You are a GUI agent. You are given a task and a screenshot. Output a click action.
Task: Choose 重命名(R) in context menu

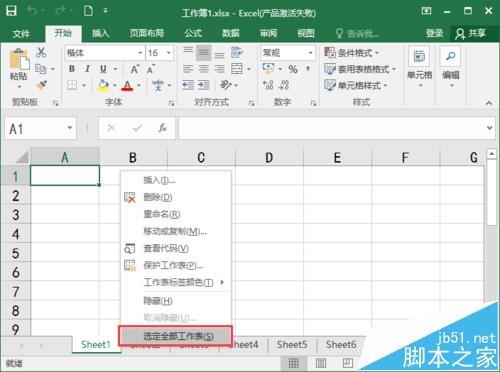pyautogui.click(x=176, y=214)
